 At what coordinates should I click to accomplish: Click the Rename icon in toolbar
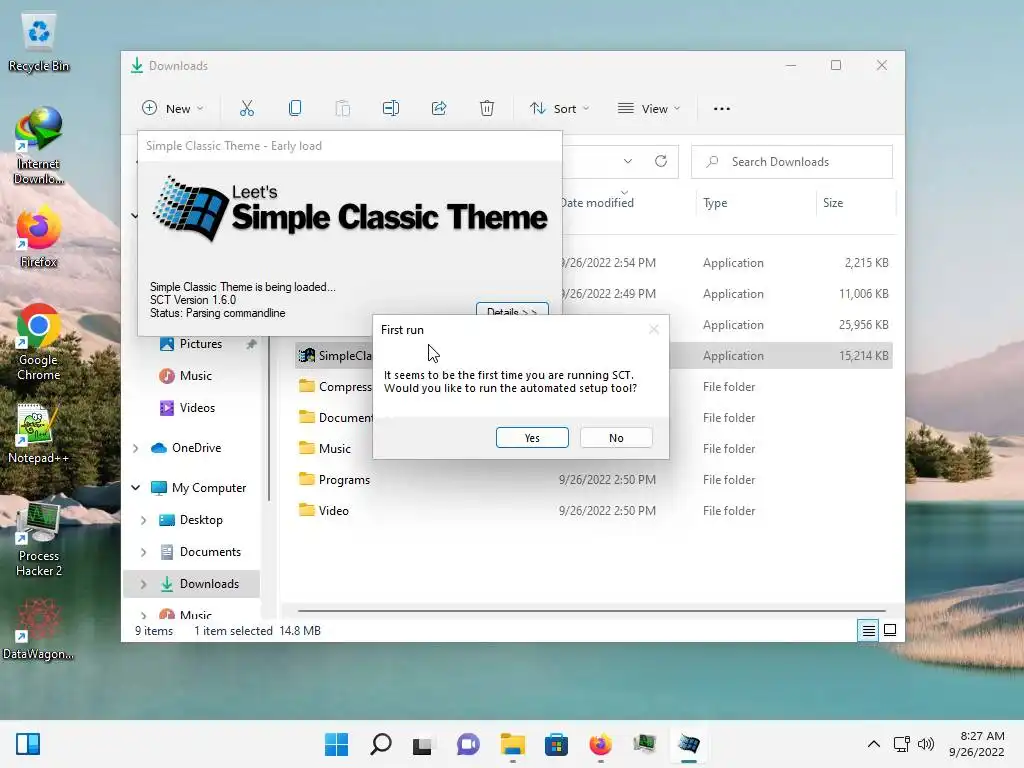[391, 108]
